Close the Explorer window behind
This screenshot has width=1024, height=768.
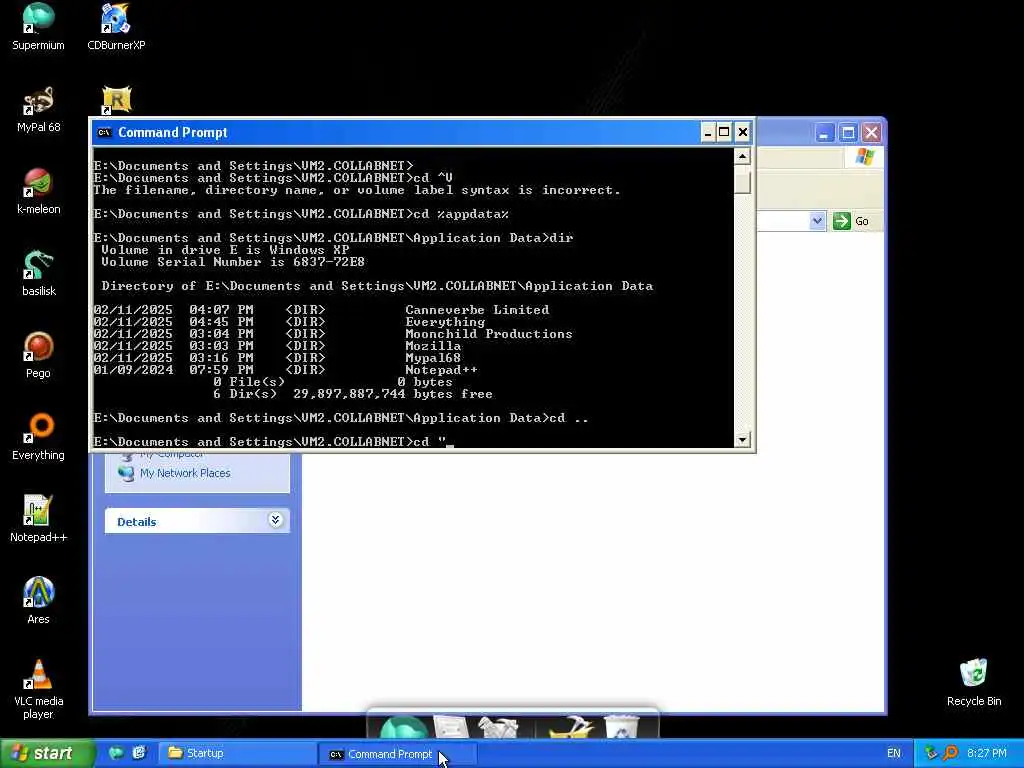[871, 133]
